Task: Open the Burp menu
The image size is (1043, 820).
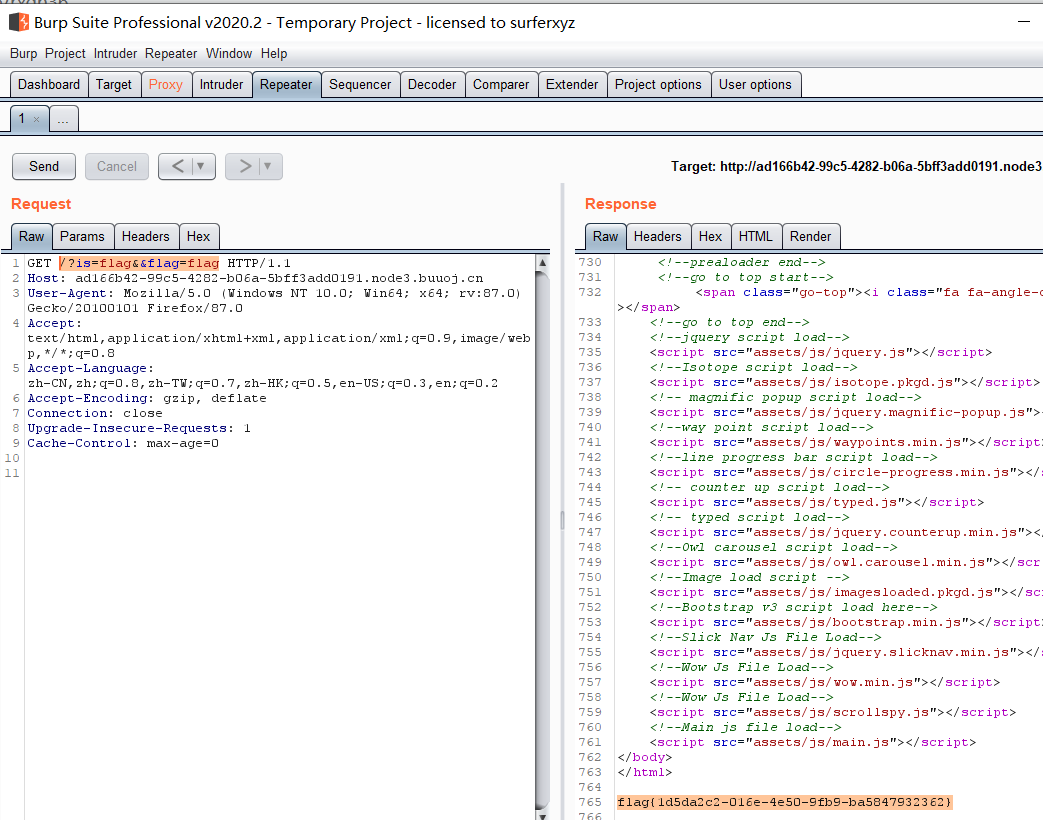Action: pyautogui.click(x=24, y=53)
